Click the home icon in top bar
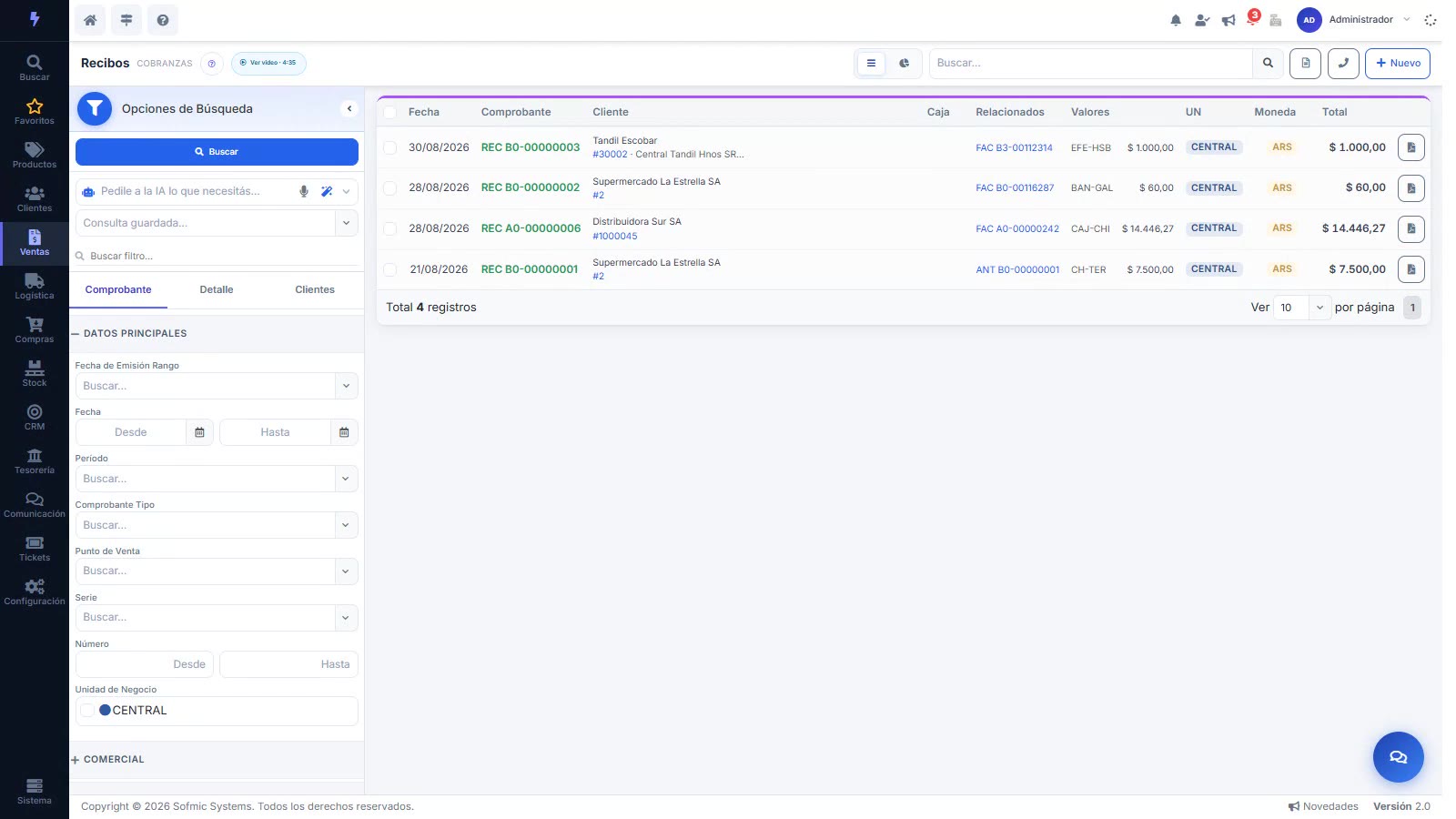Image resolution: width=1456 pixels, height=819 pixels. click(x=90, y=20)
